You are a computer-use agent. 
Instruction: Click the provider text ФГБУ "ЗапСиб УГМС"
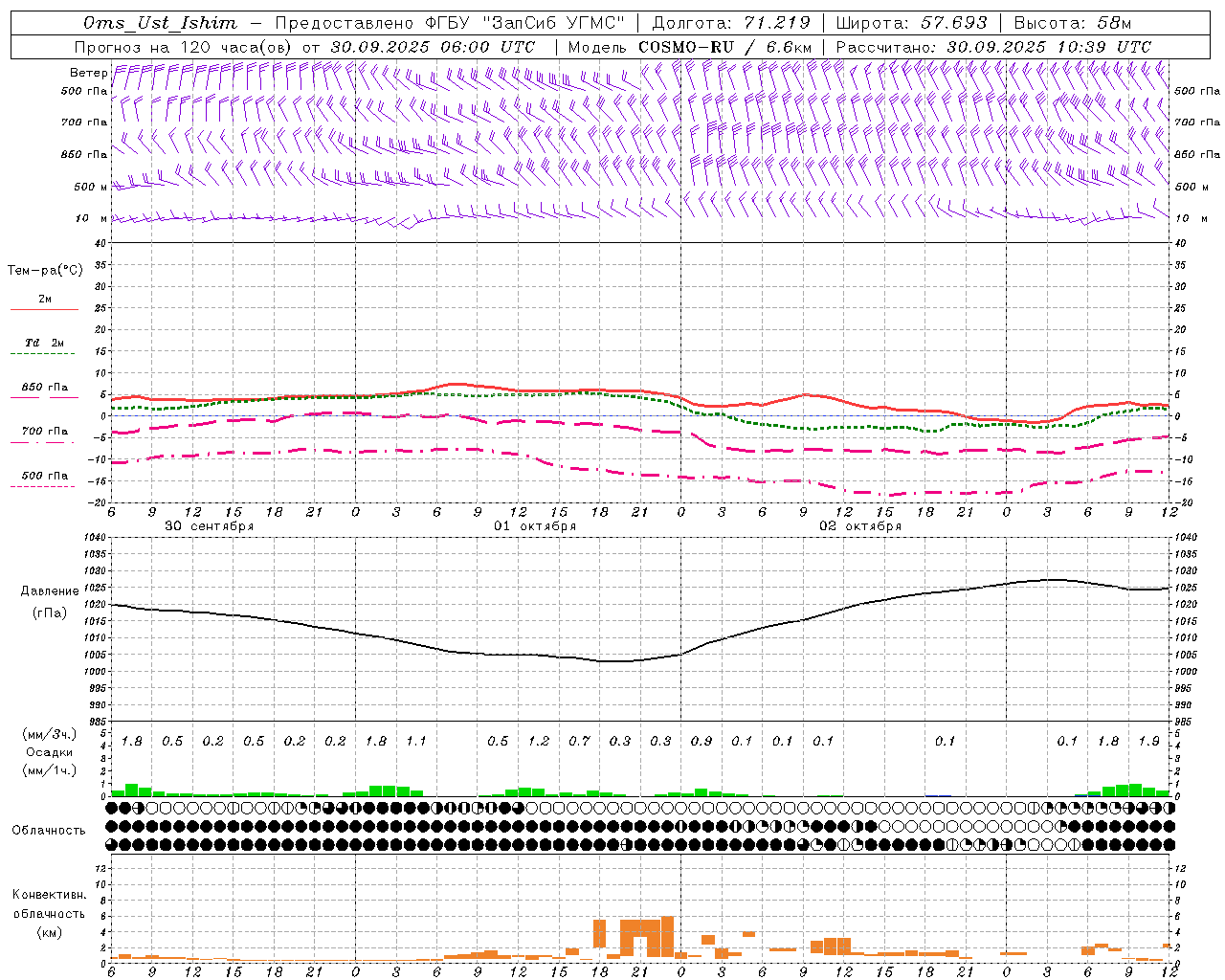525,23
